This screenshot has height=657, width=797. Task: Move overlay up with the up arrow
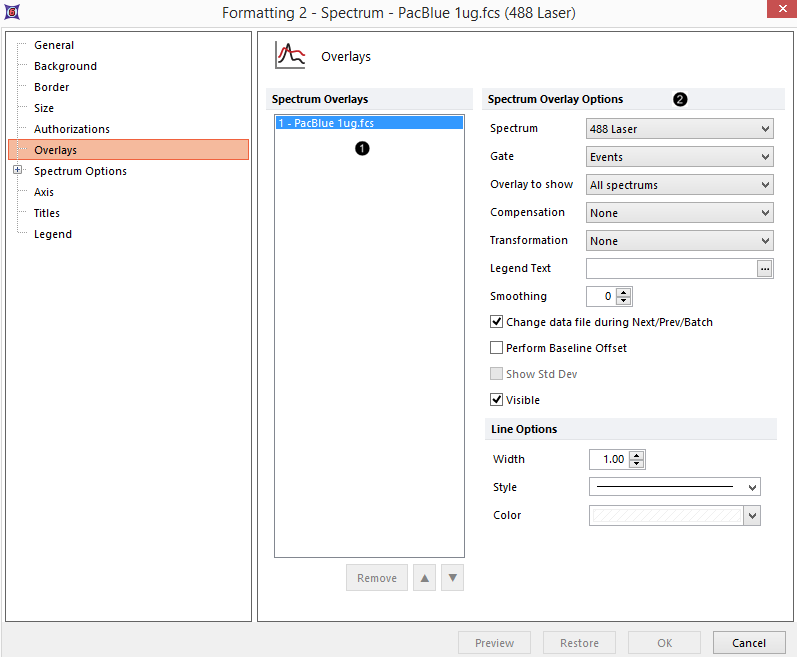point(424,578)
